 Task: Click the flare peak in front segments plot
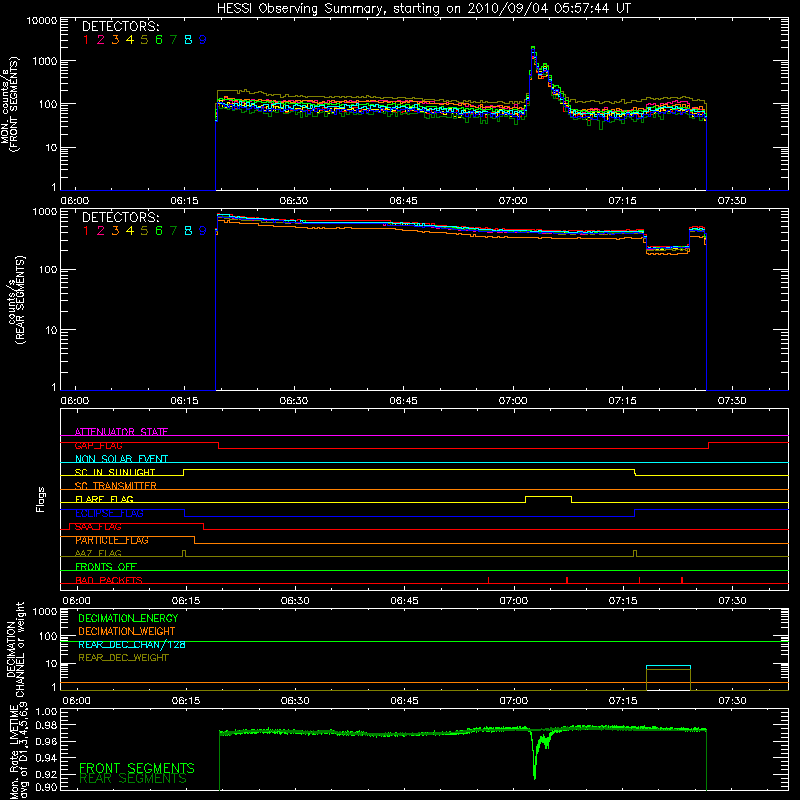[533, 48]
